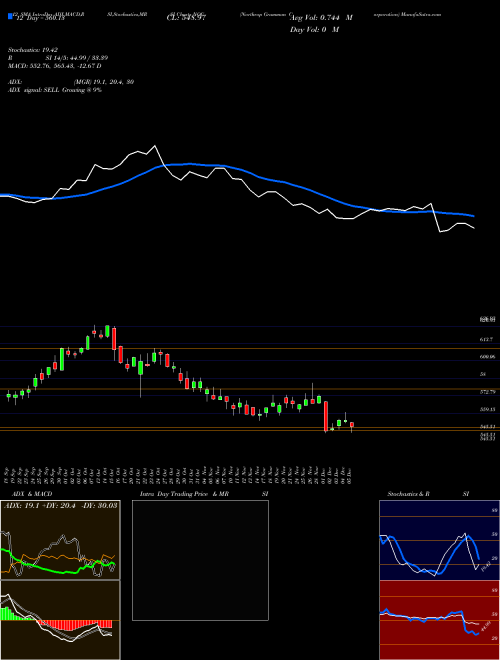Select the 'ADX signal: SELL' status line
Viewport: 500px width, 660px height.
point(55,90)
